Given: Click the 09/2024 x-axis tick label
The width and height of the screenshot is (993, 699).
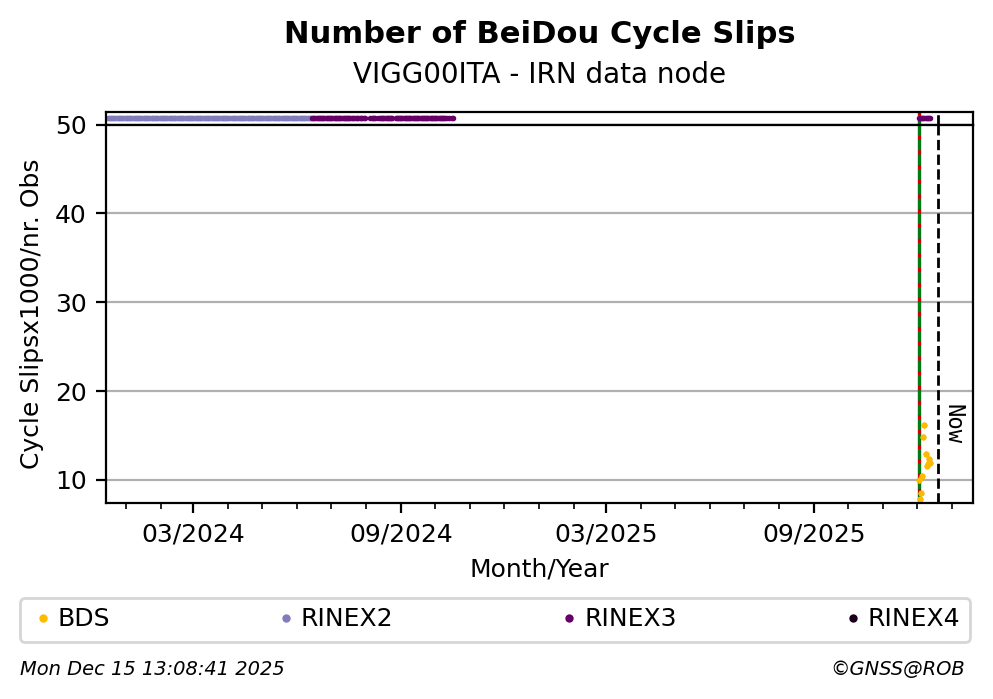Looking at the screenshot, I should pyautogui.click(x=400, y=534).
